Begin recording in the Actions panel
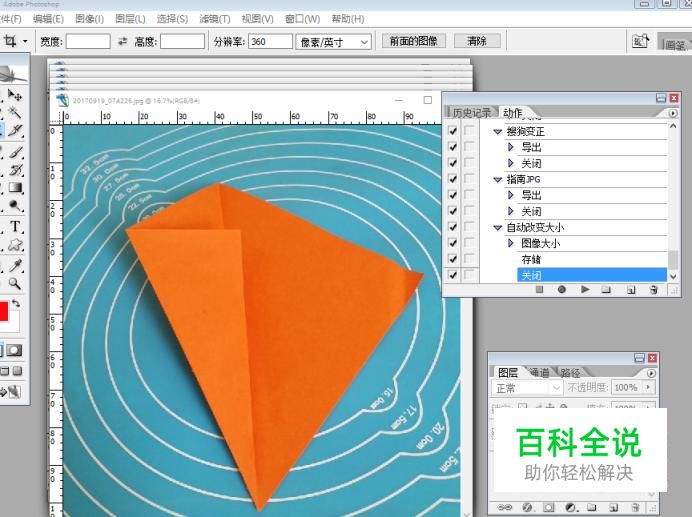692x517 pixels. (x=562, y=290)
